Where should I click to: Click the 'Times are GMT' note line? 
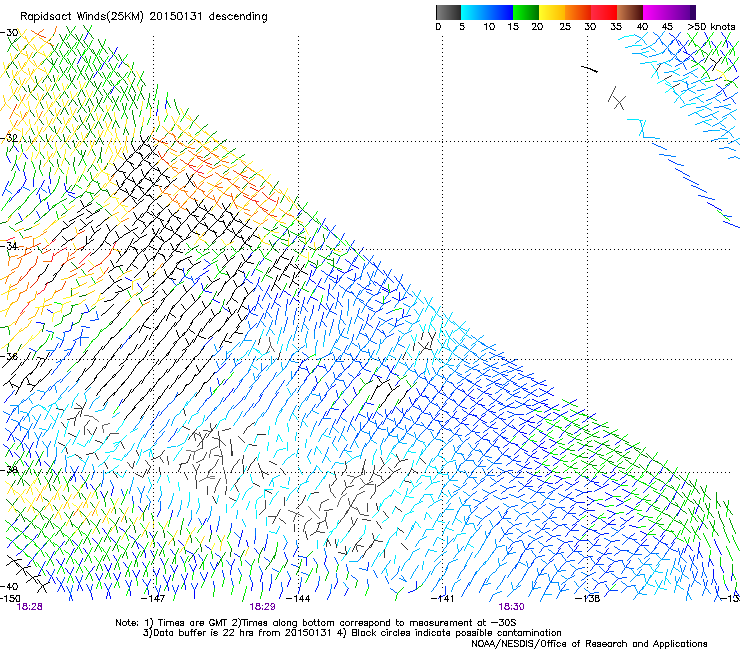point(316,623)
